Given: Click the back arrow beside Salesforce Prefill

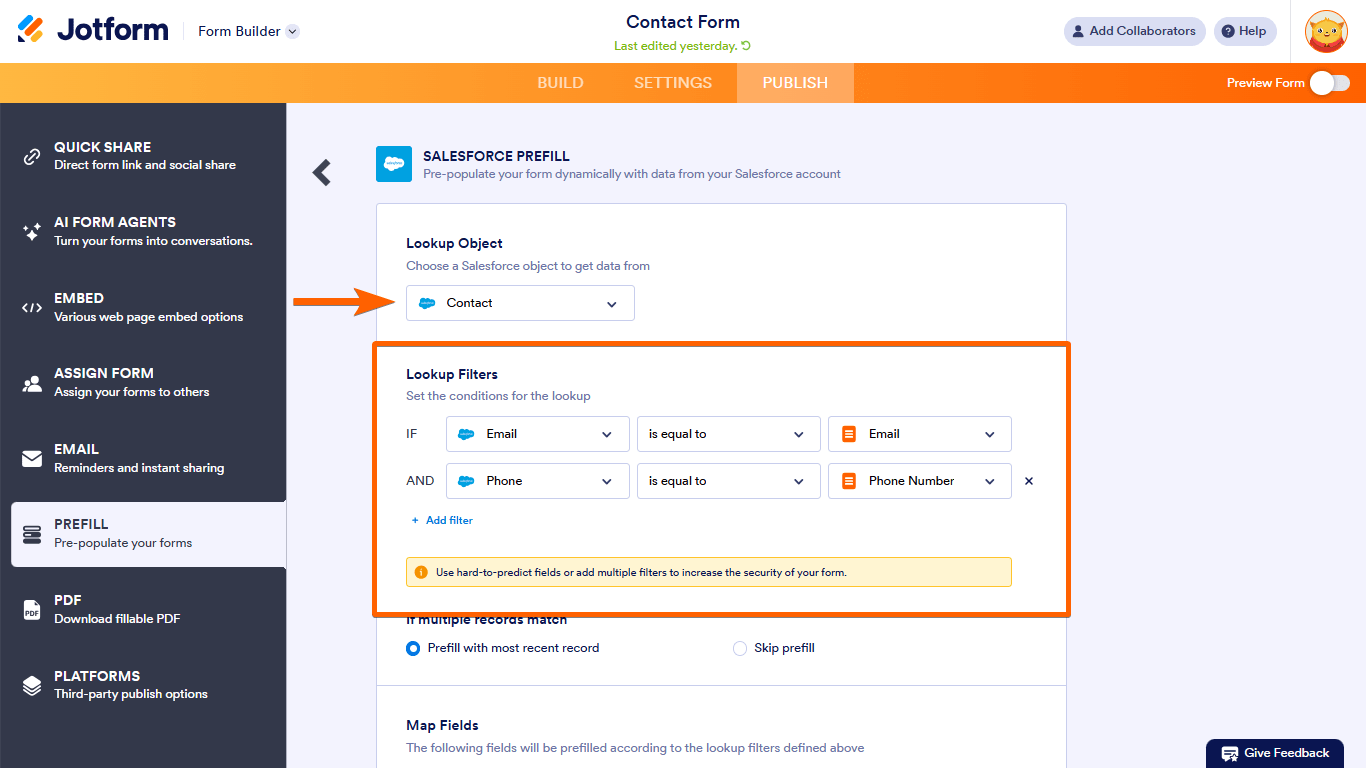Looking at the screenshot, I should [322, 173].
